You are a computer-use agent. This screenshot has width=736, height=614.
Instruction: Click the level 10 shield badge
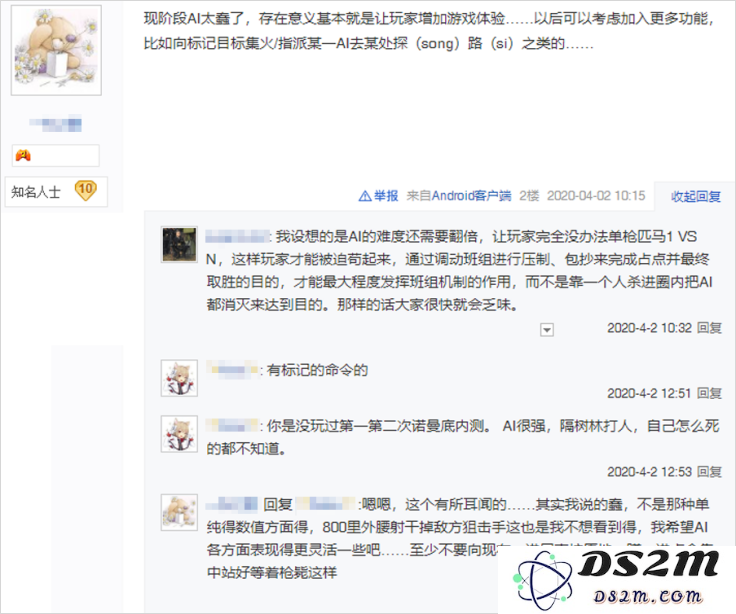85,191
